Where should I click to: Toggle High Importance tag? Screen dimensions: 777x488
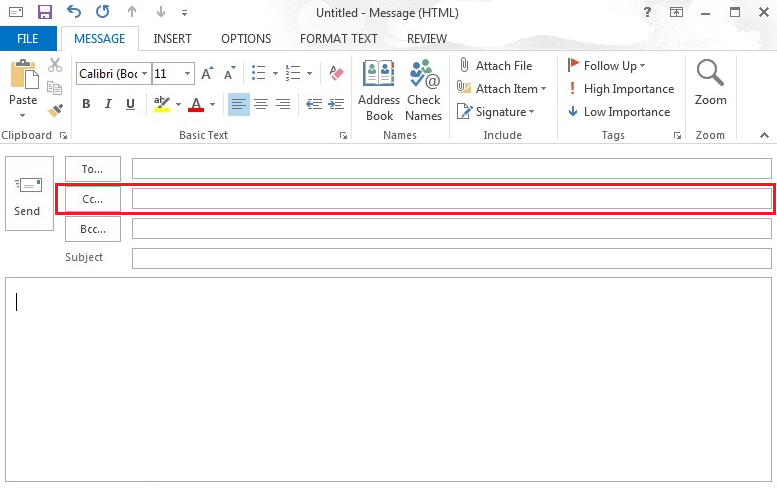coord(619,89)
